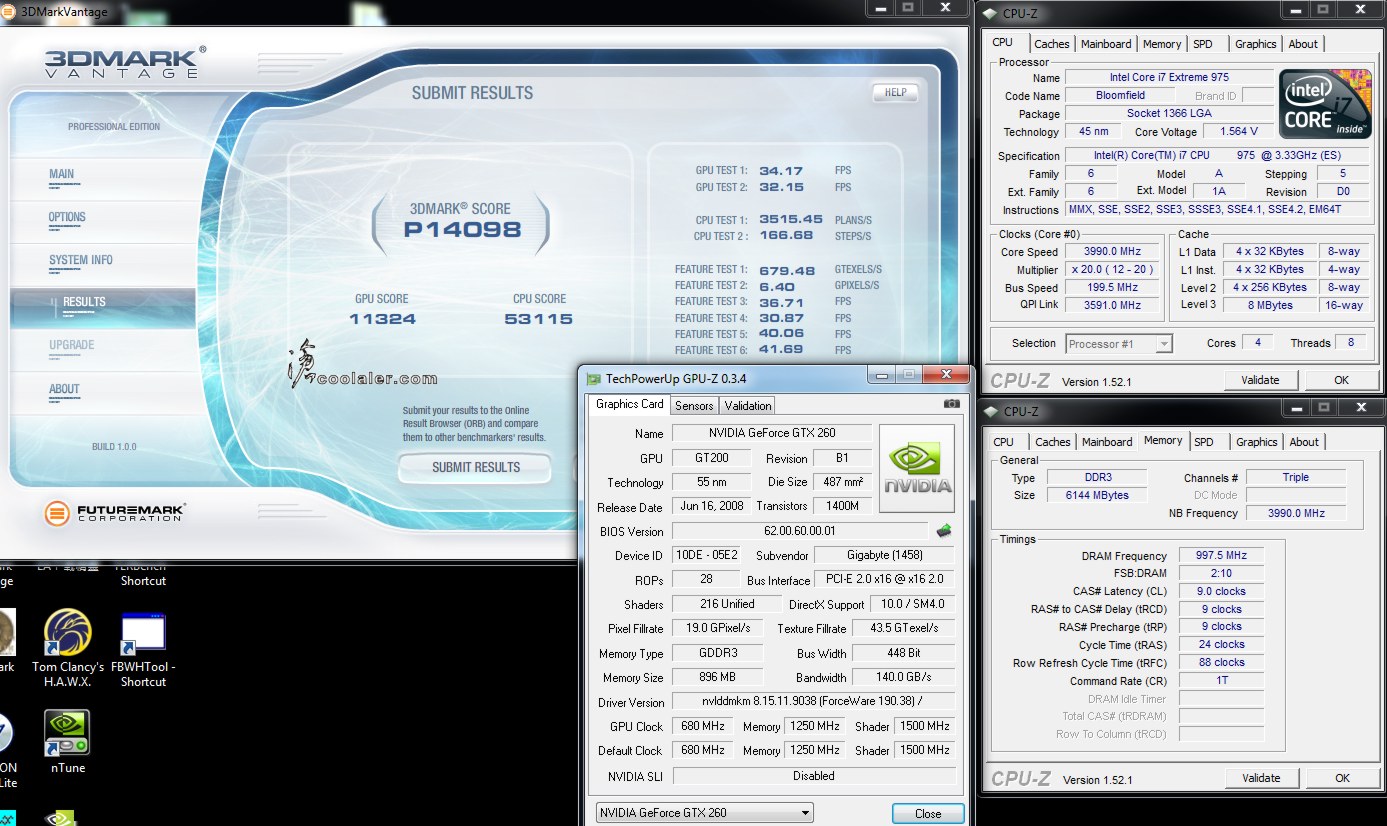The image size is (1387, 826).
Task: Open Mainboard tab in upper CPU-Z window
Action: point(1106,44)
